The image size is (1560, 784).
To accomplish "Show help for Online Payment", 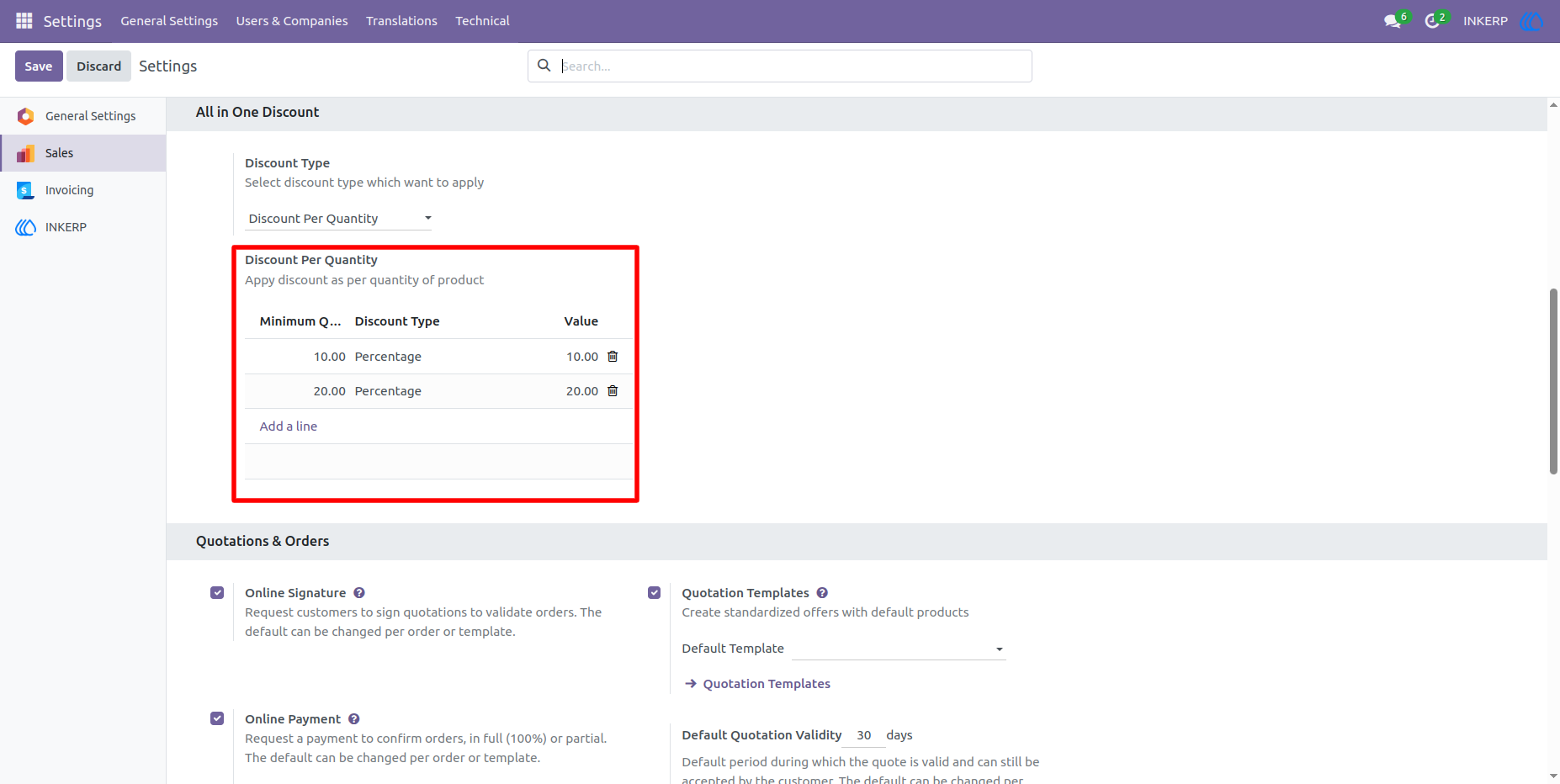I will 354,719.
